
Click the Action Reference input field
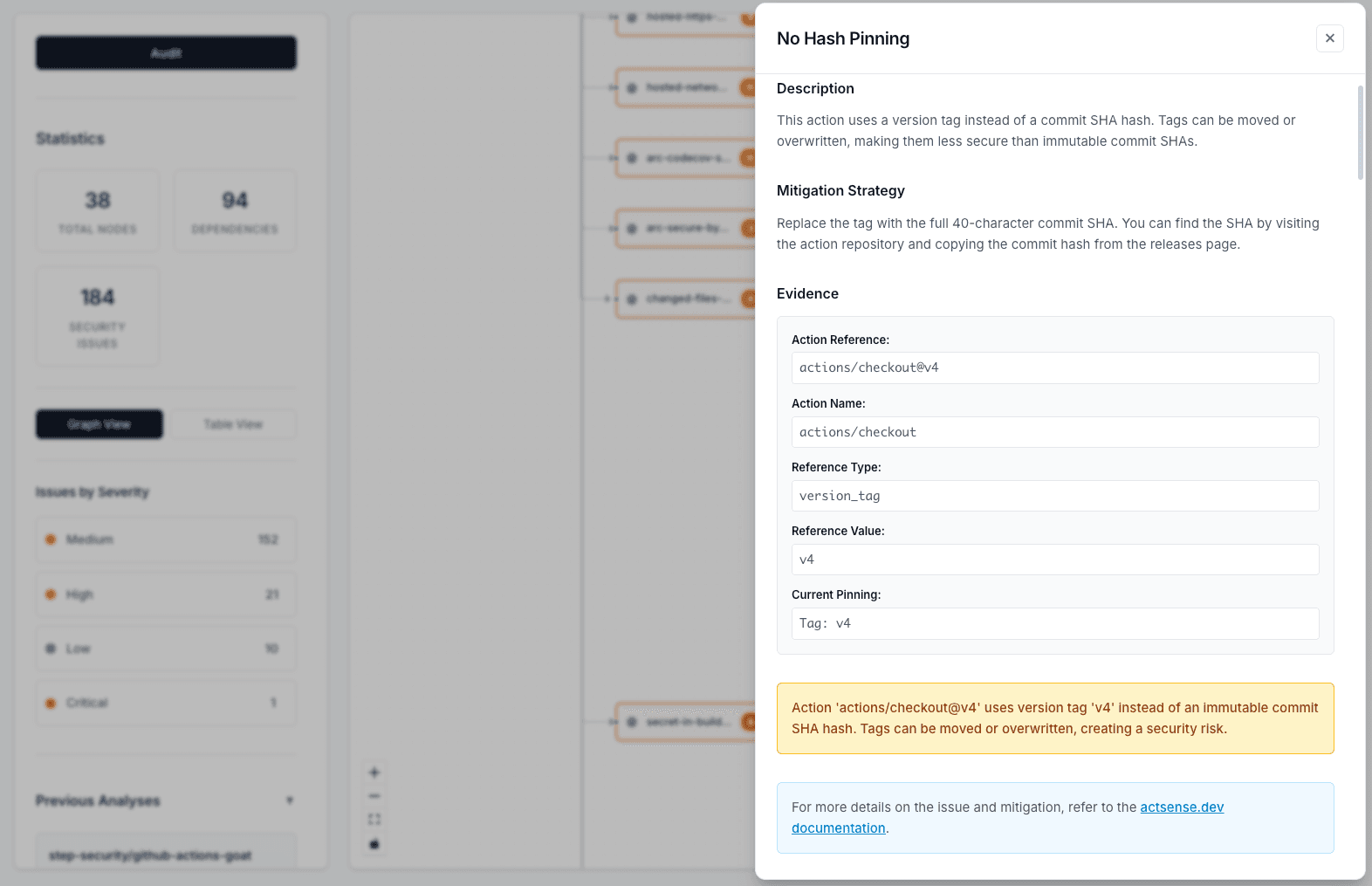pos(1054,367)
